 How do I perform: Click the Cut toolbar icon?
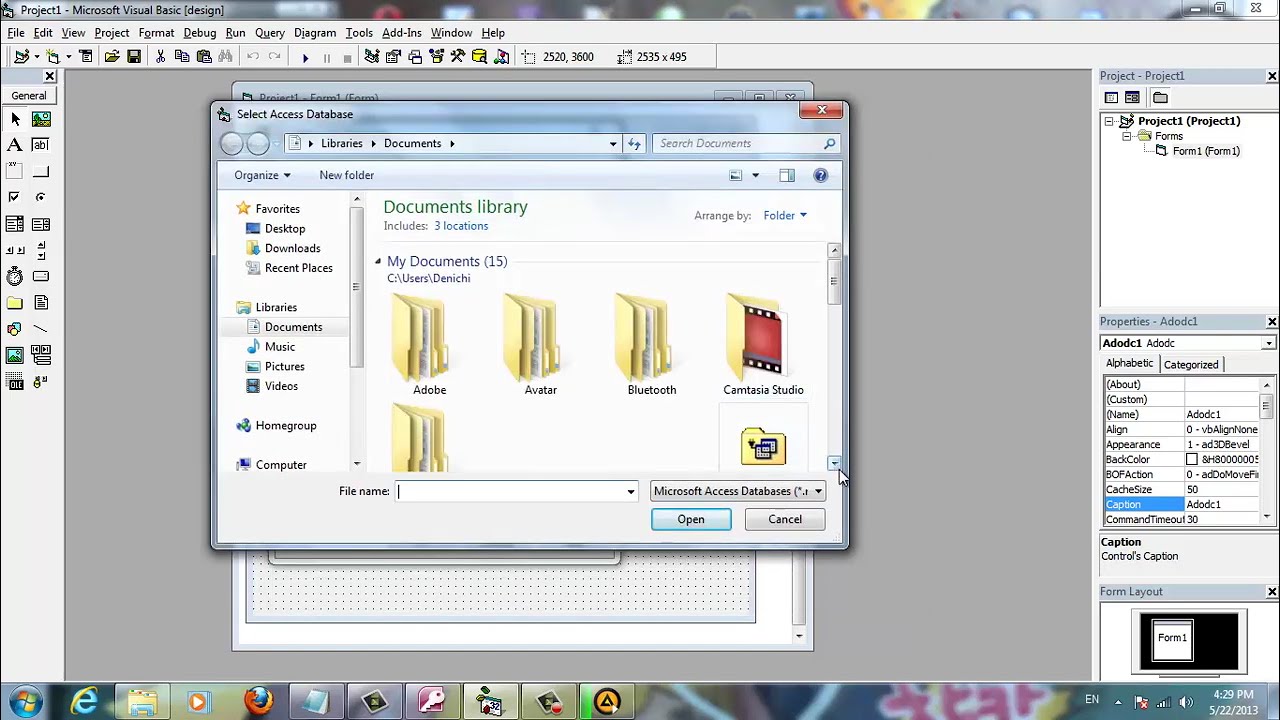(160, 57)
